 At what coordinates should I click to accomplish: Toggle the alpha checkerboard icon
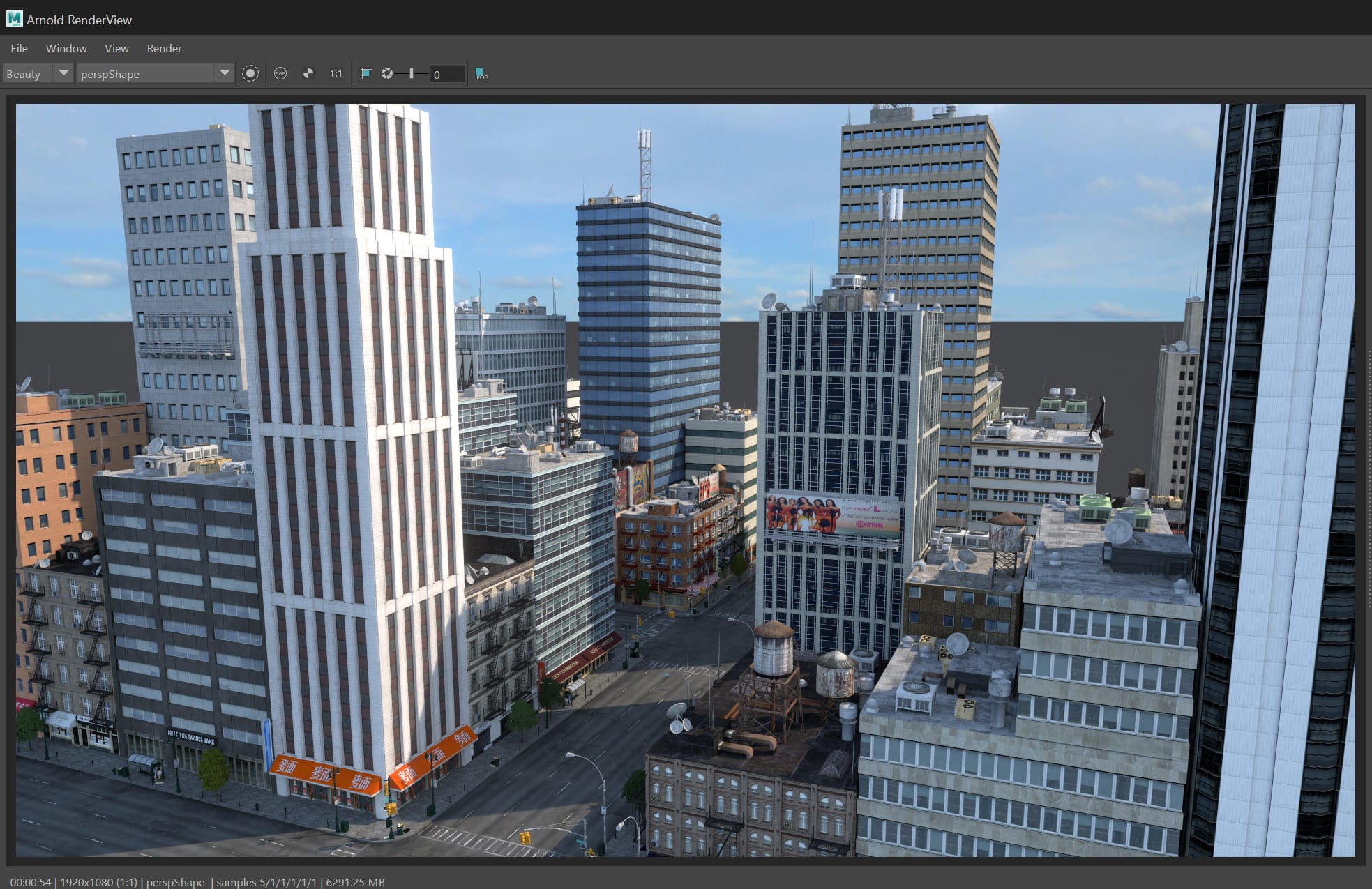[308, 73]
